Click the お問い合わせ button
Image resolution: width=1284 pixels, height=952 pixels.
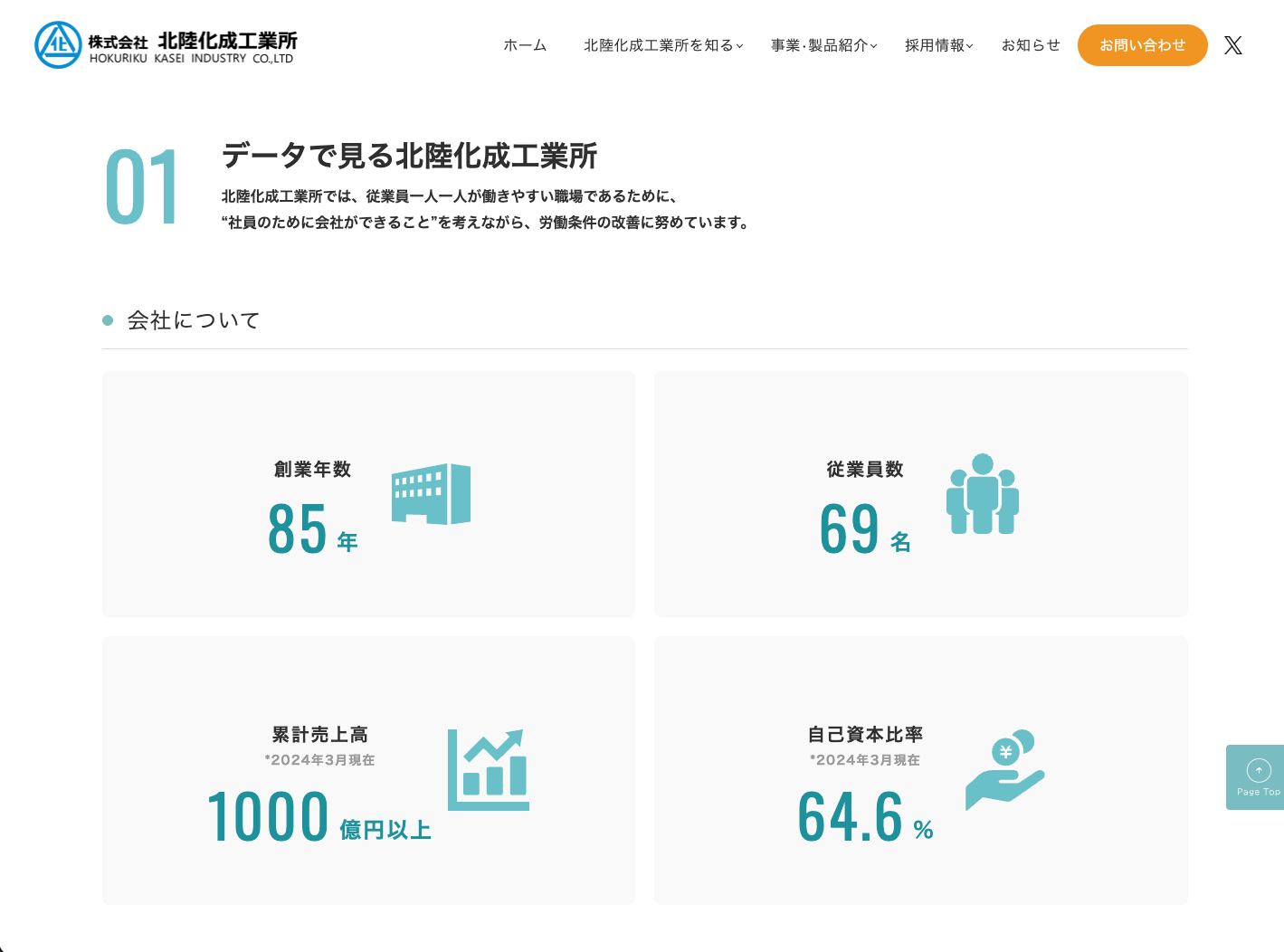tap(1142, 44)
